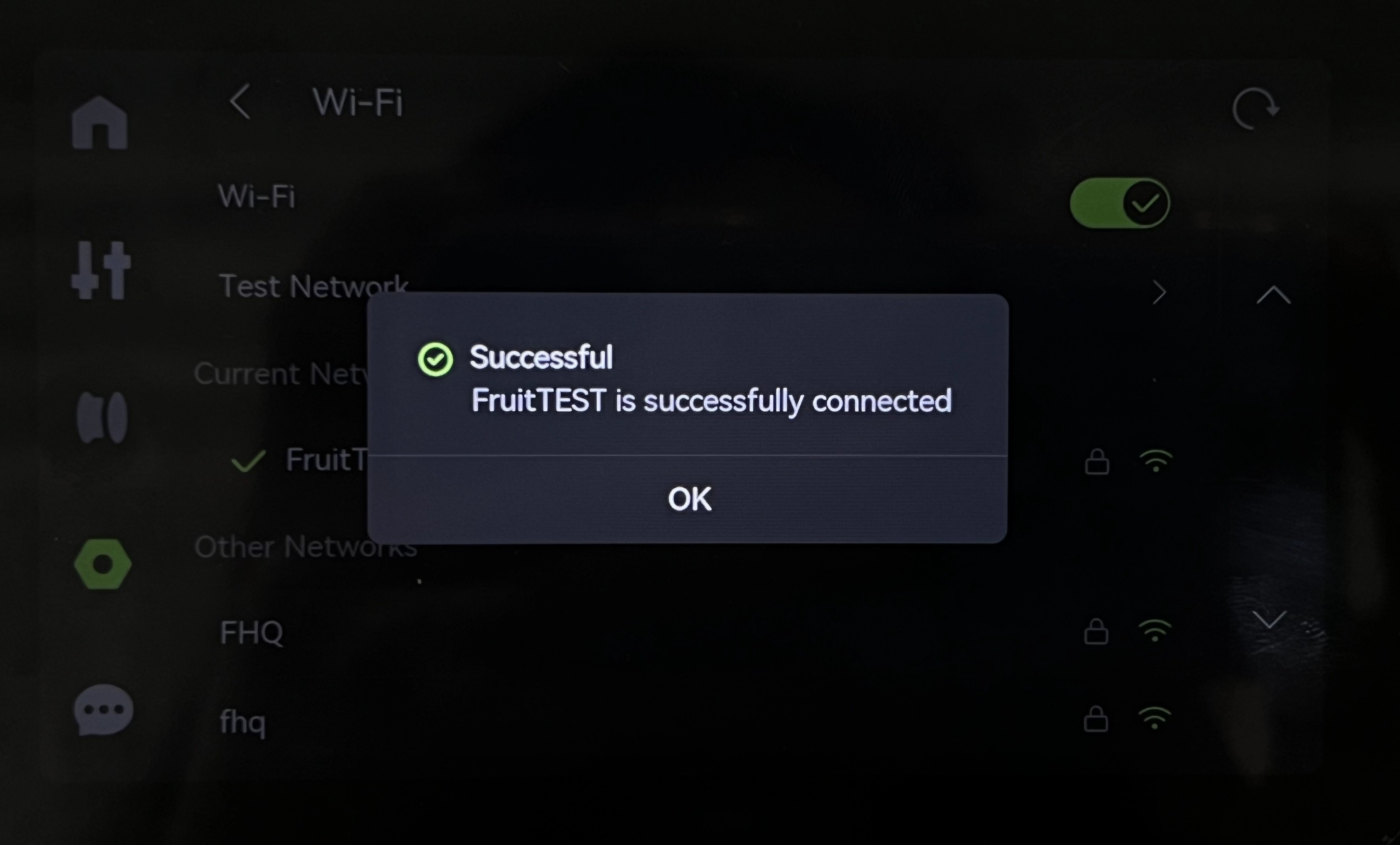Viewport: 1400px width, 845px height.
Task: Click the down arrow scroll chevron
Action: tap(1270, 619)
